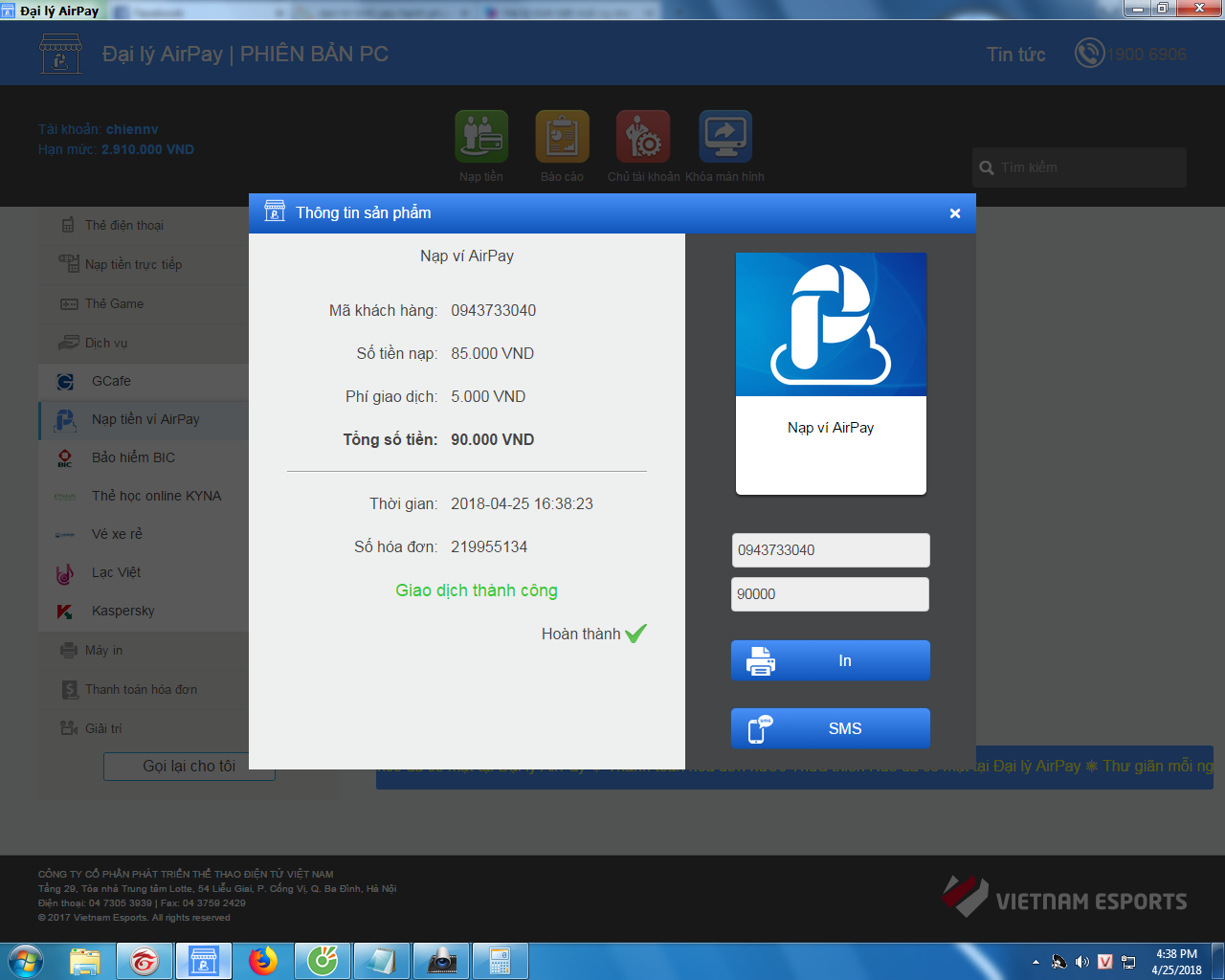Open Thanh toán hóa đơn sidebar category
Image resolution: width=1225 pixels, height=980 pixels.
144,690
